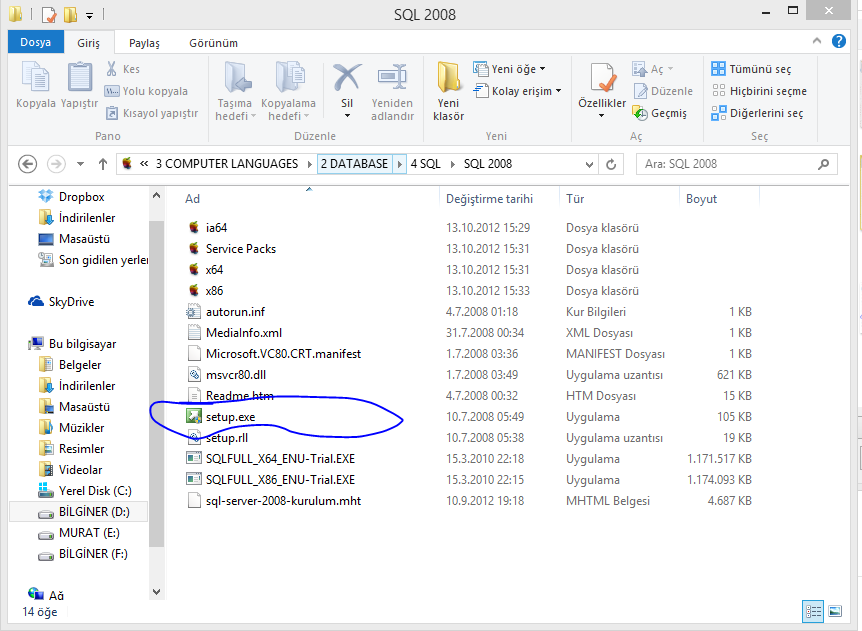
Task: Select Bu bilgisayar in the sidebar
Action: [x=82, y=344]
